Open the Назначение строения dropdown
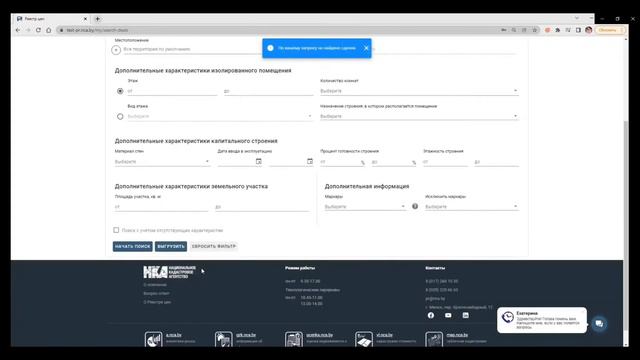Image resolution: width=640 pixels, height=360 pixels. pos(419,116)
